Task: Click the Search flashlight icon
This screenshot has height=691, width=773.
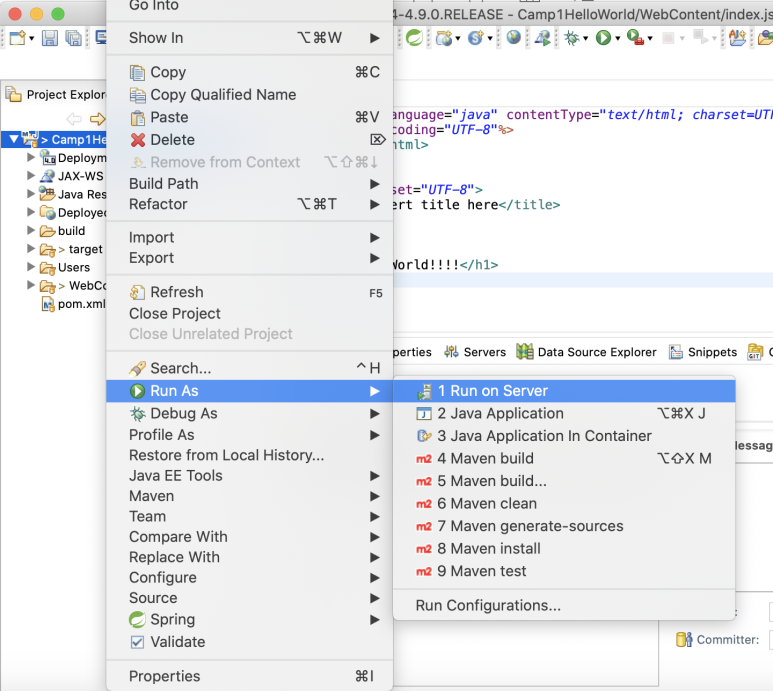Action: [x=138, y=368]
